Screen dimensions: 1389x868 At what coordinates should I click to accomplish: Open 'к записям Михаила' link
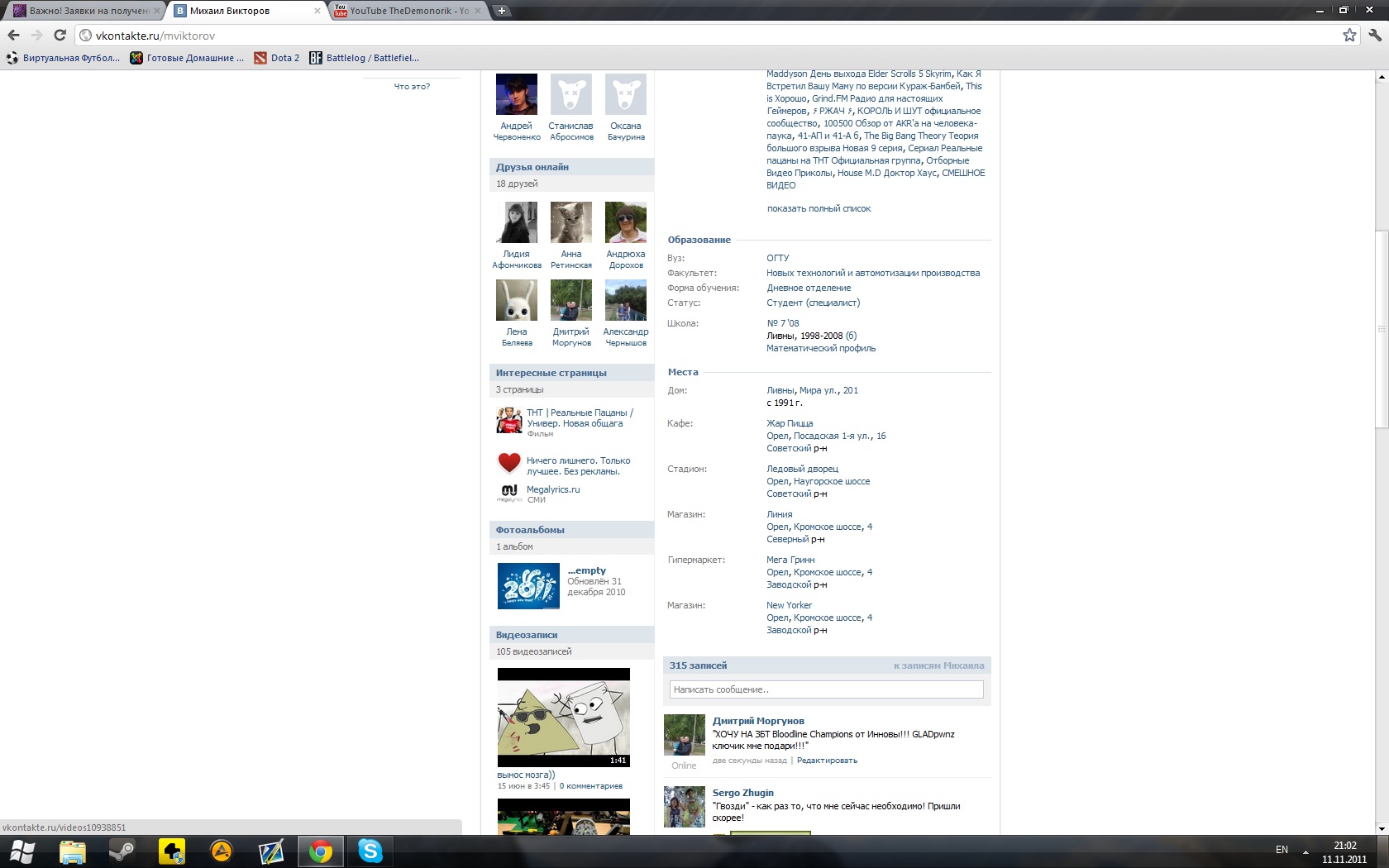938,665
